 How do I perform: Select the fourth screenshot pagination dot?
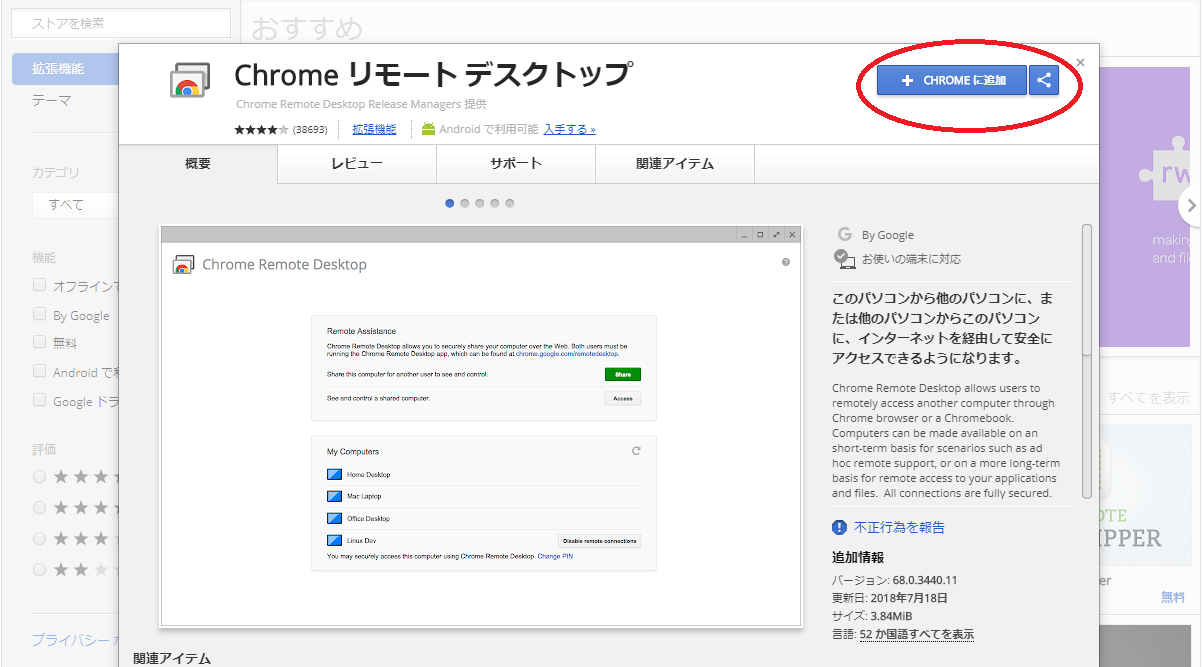tap(495, 203)
